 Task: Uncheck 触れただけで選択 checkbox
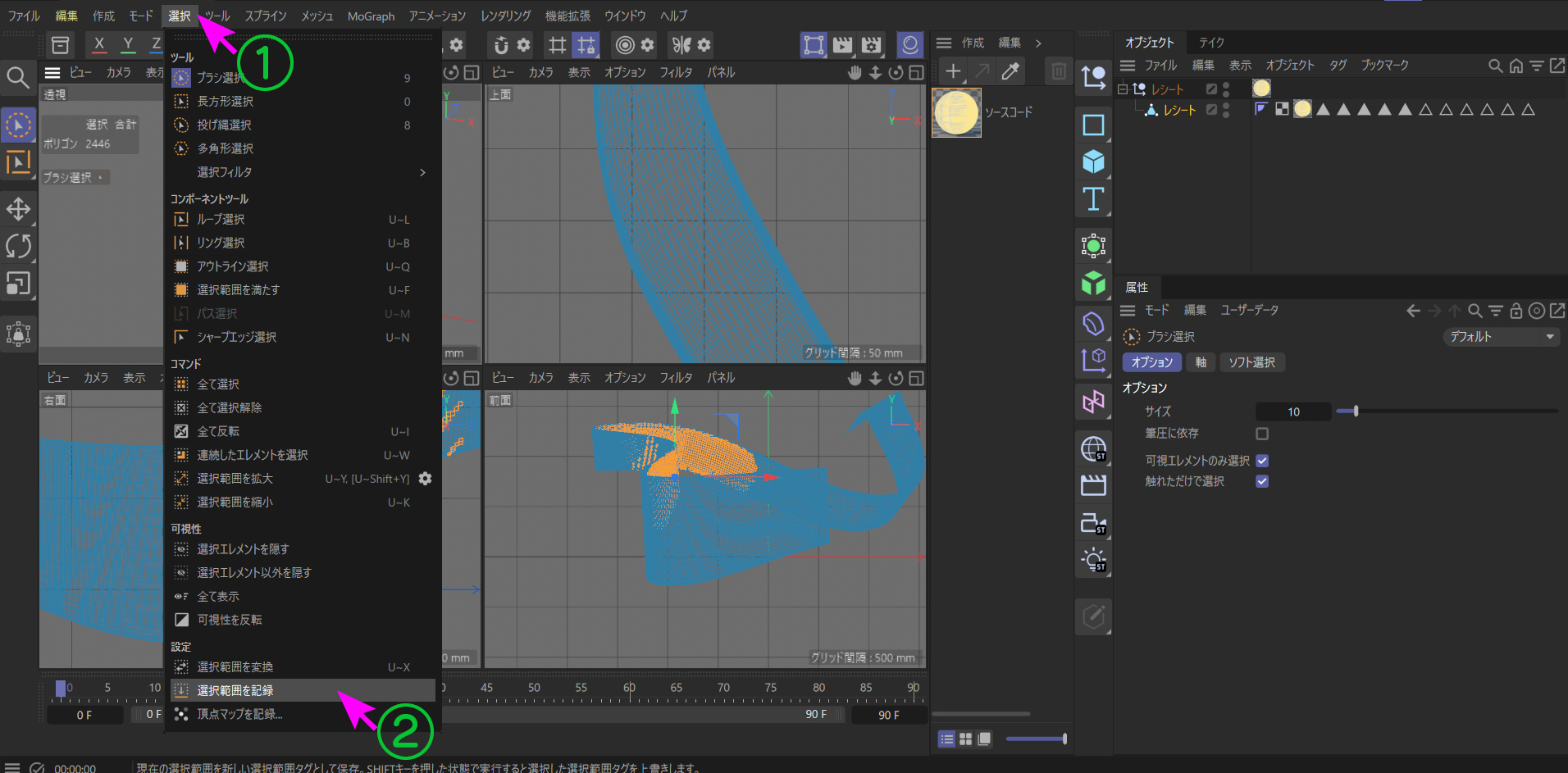pyautogui.click(x=1262, y=481)
